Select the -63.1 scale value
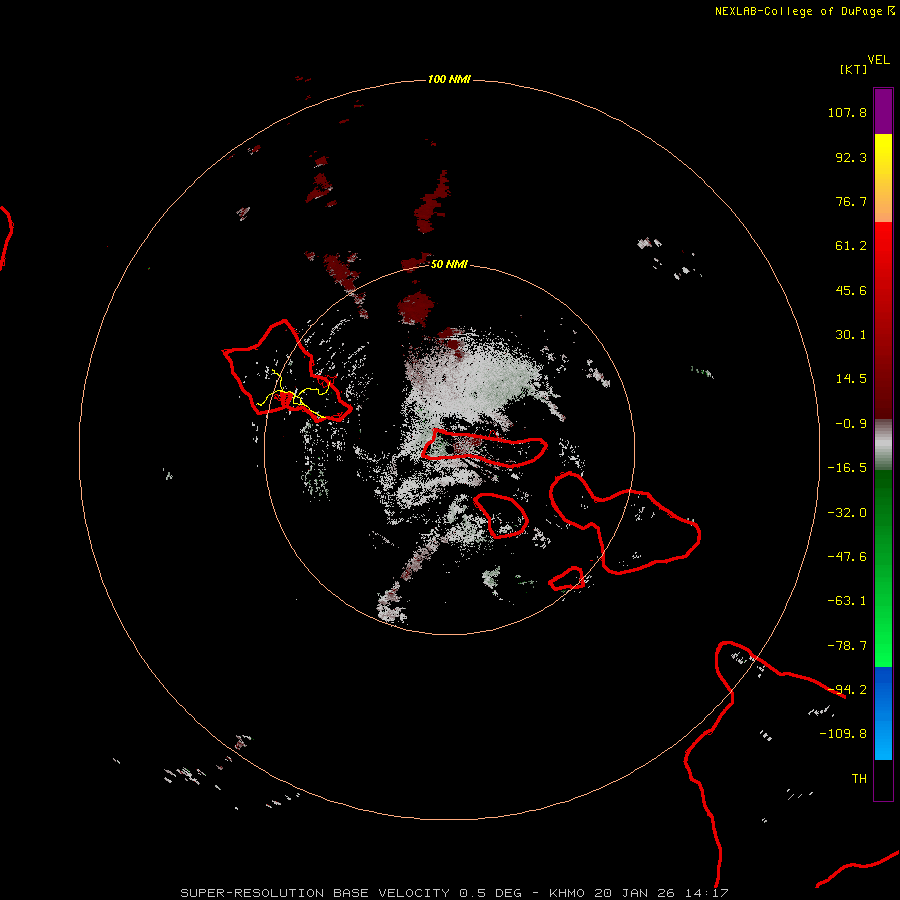Viewport: 900px width, 900px height. 847,601
